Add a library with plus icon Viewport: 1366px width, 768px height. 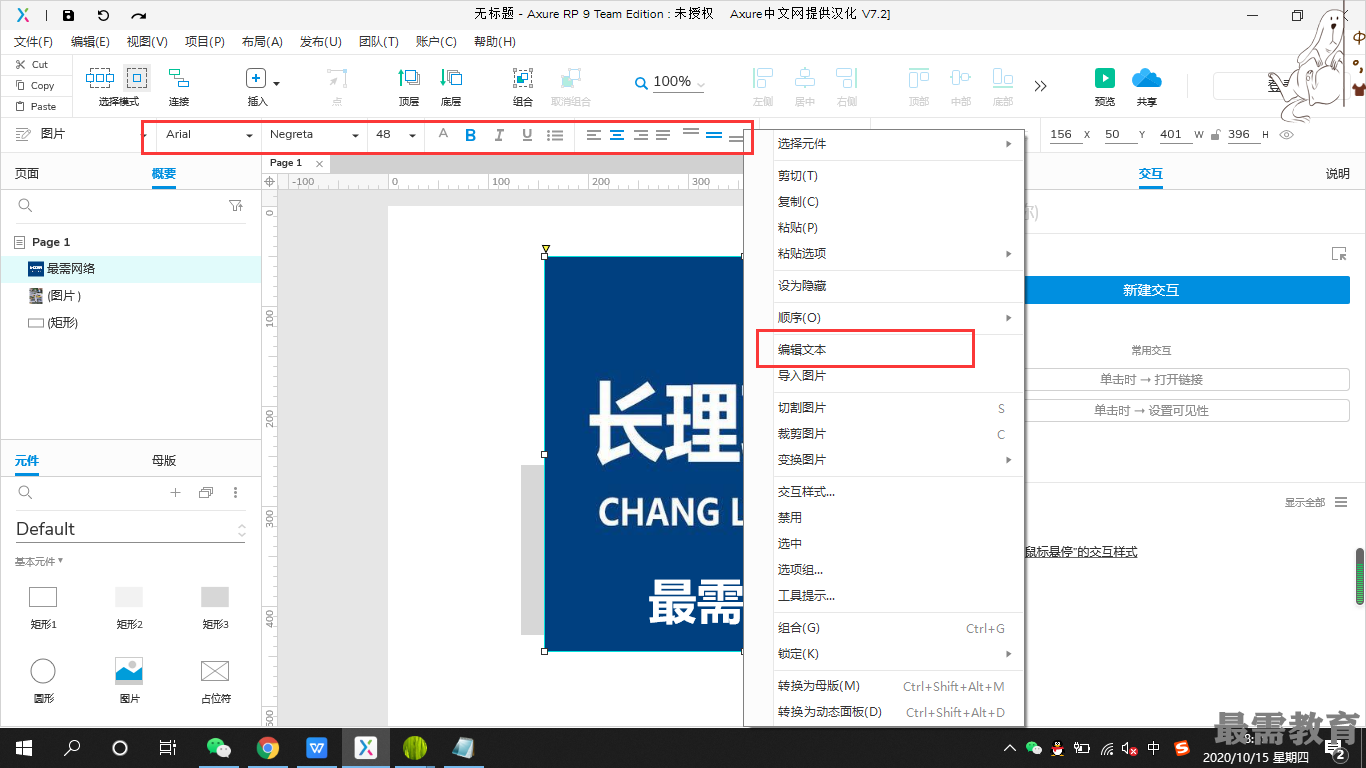coord(175,493)
